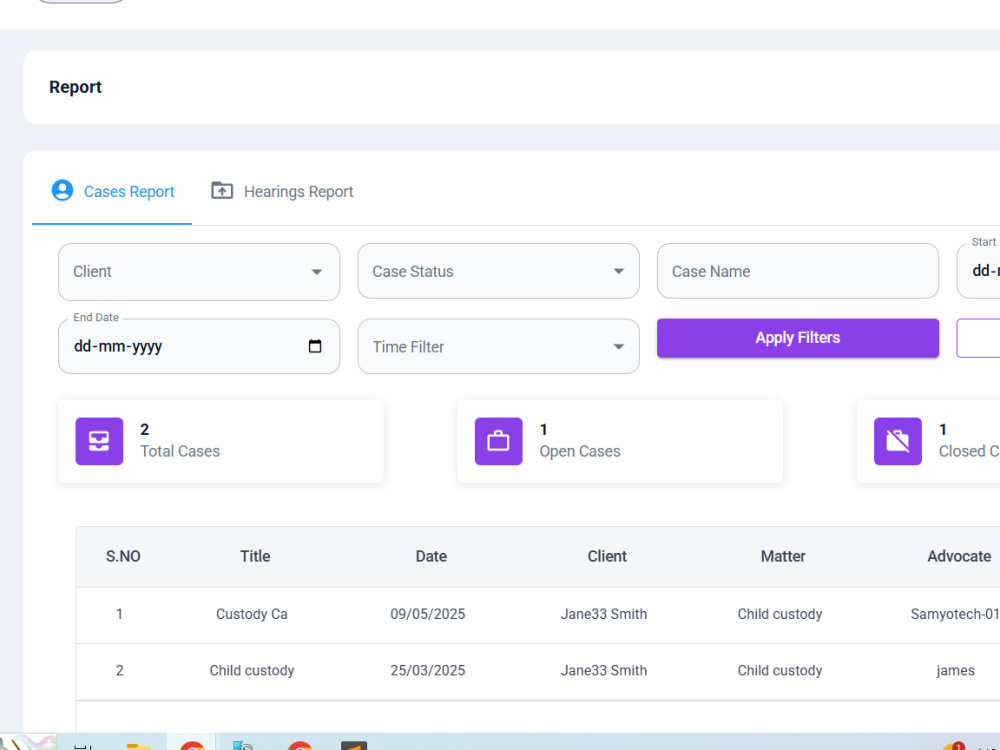
Task: Click the S.NO column header
Action: (123, 556)
